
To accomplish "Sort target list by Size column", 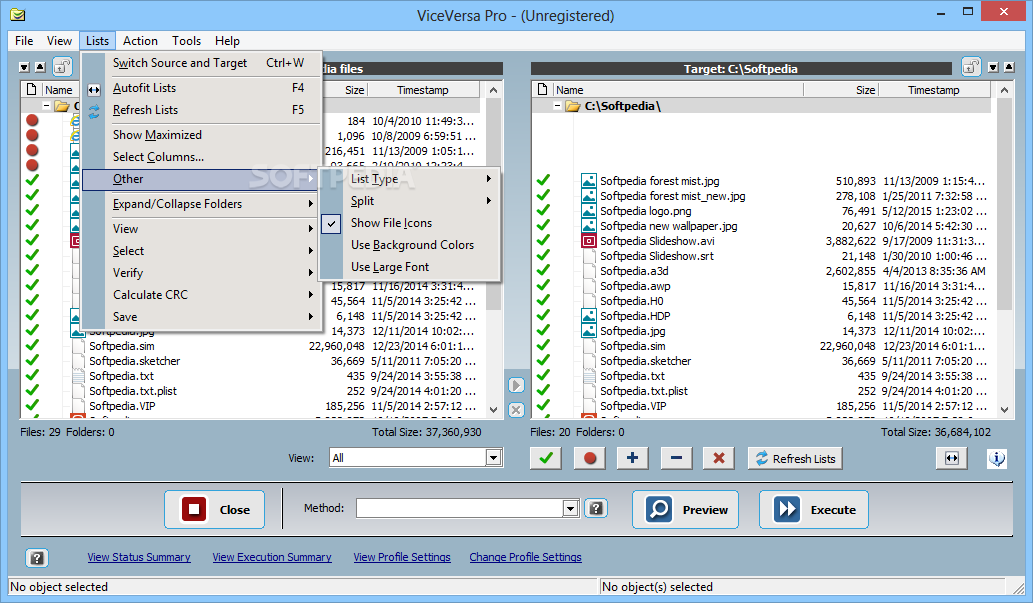I will click(x=841, y=90).
